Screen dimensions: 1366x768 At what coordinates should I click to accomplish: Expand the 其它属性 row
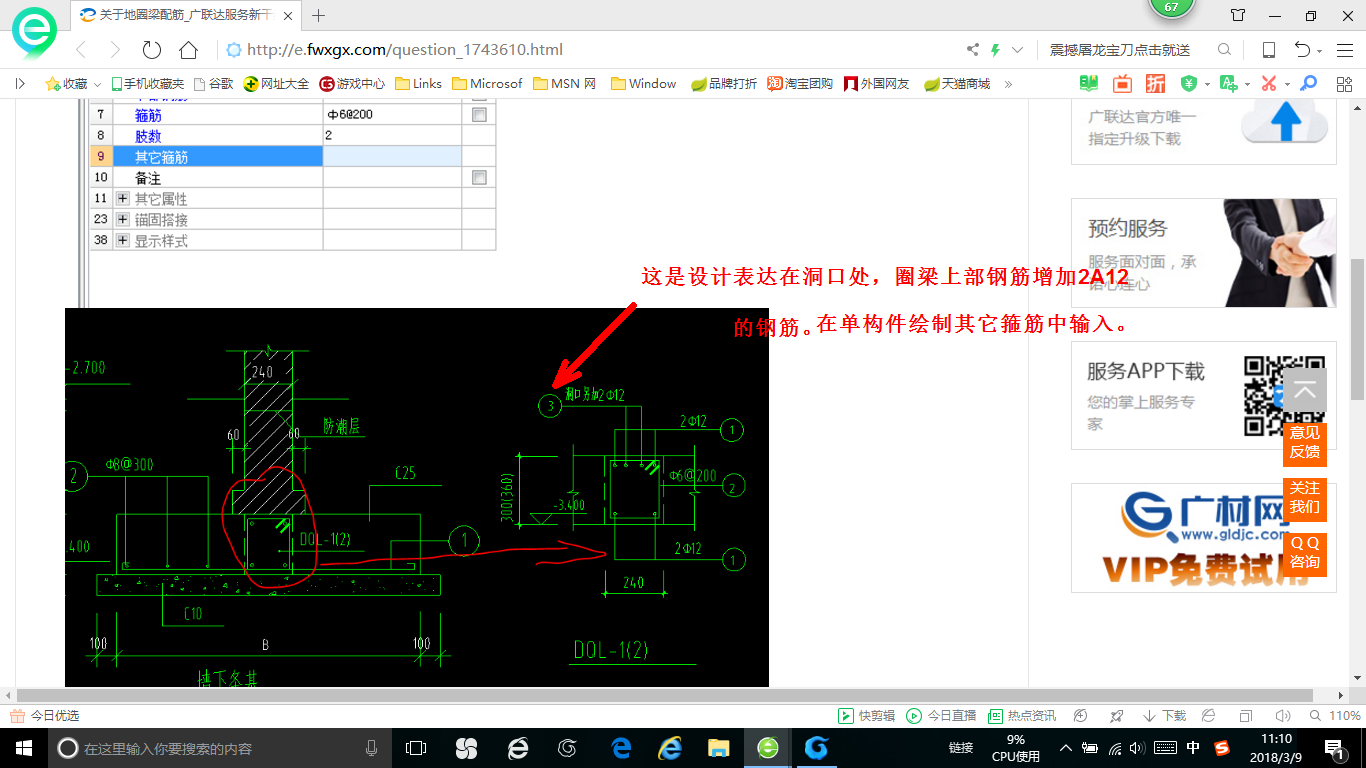pos(123,199)
